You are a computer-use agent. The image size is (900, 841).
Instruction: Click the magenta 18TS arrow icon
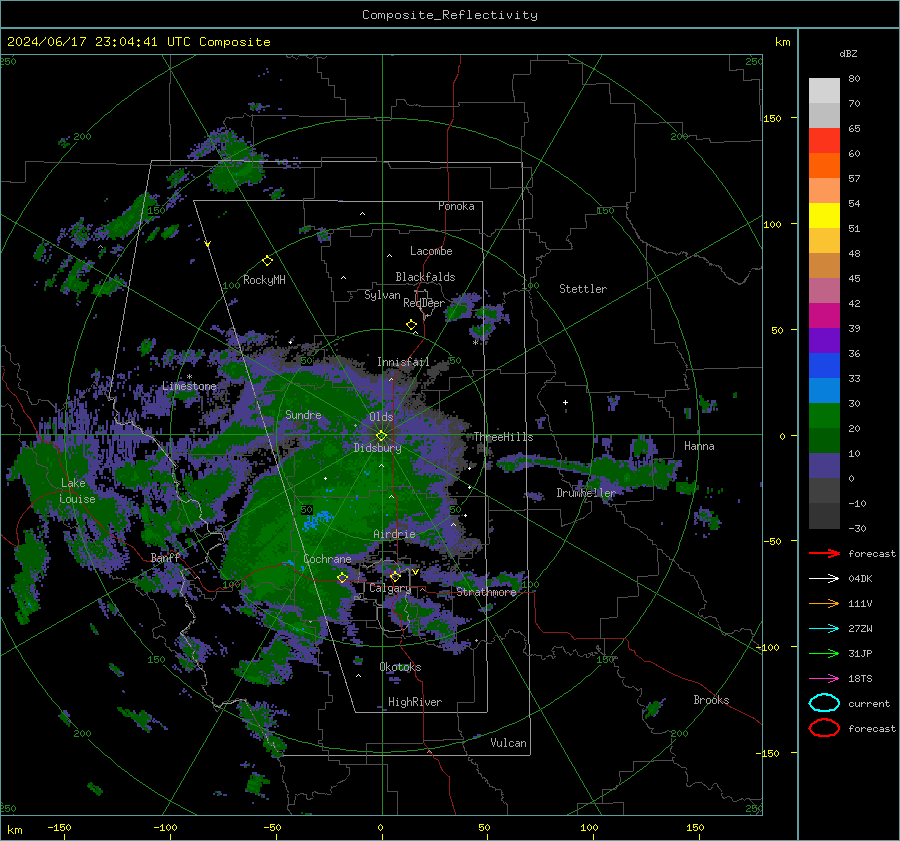824,679
